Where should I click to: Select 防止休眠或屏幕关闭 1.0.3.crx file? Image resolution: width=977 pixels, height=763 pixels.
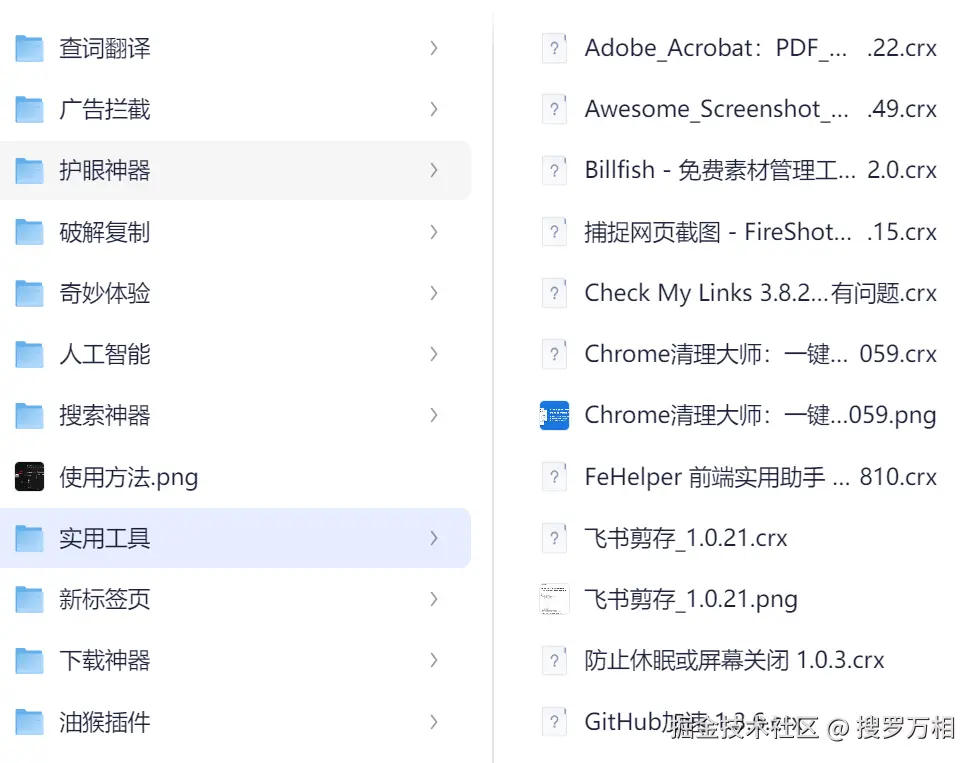tap(734, 660)
